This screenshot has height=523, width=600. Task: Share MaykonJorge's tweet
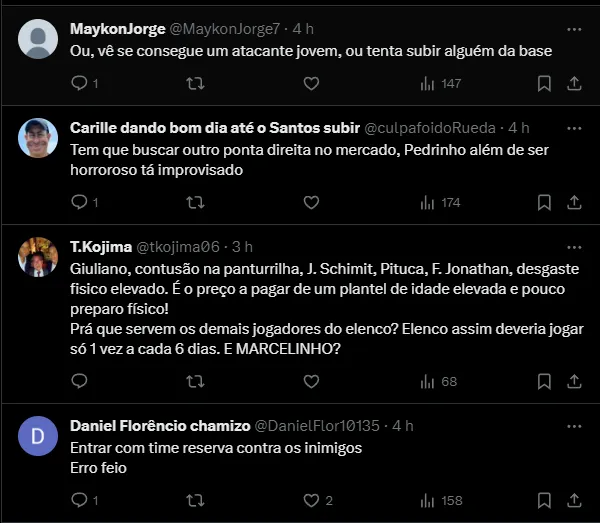[575, 84]
